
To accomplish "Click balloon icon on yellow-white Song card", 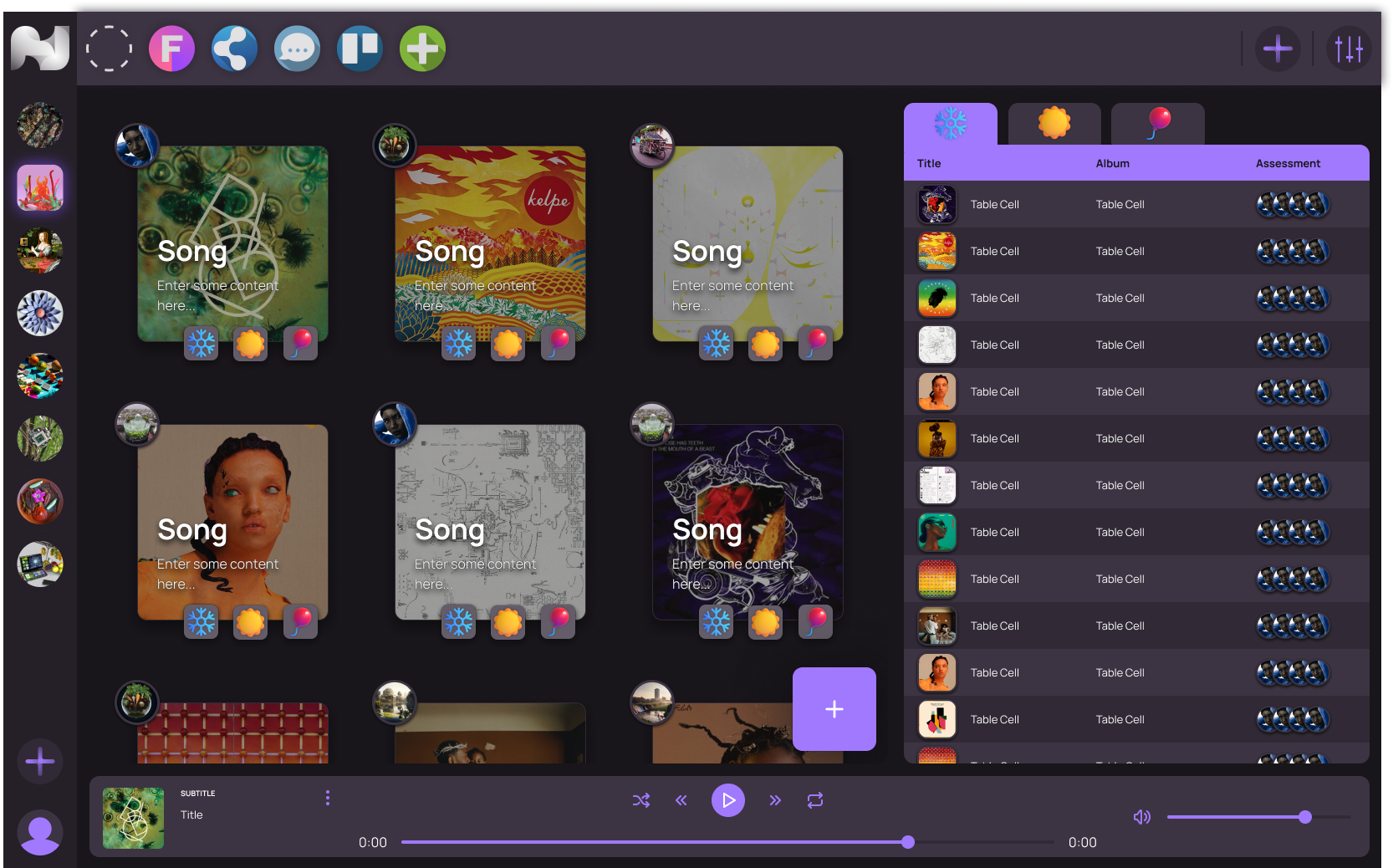I will point(815,343).
